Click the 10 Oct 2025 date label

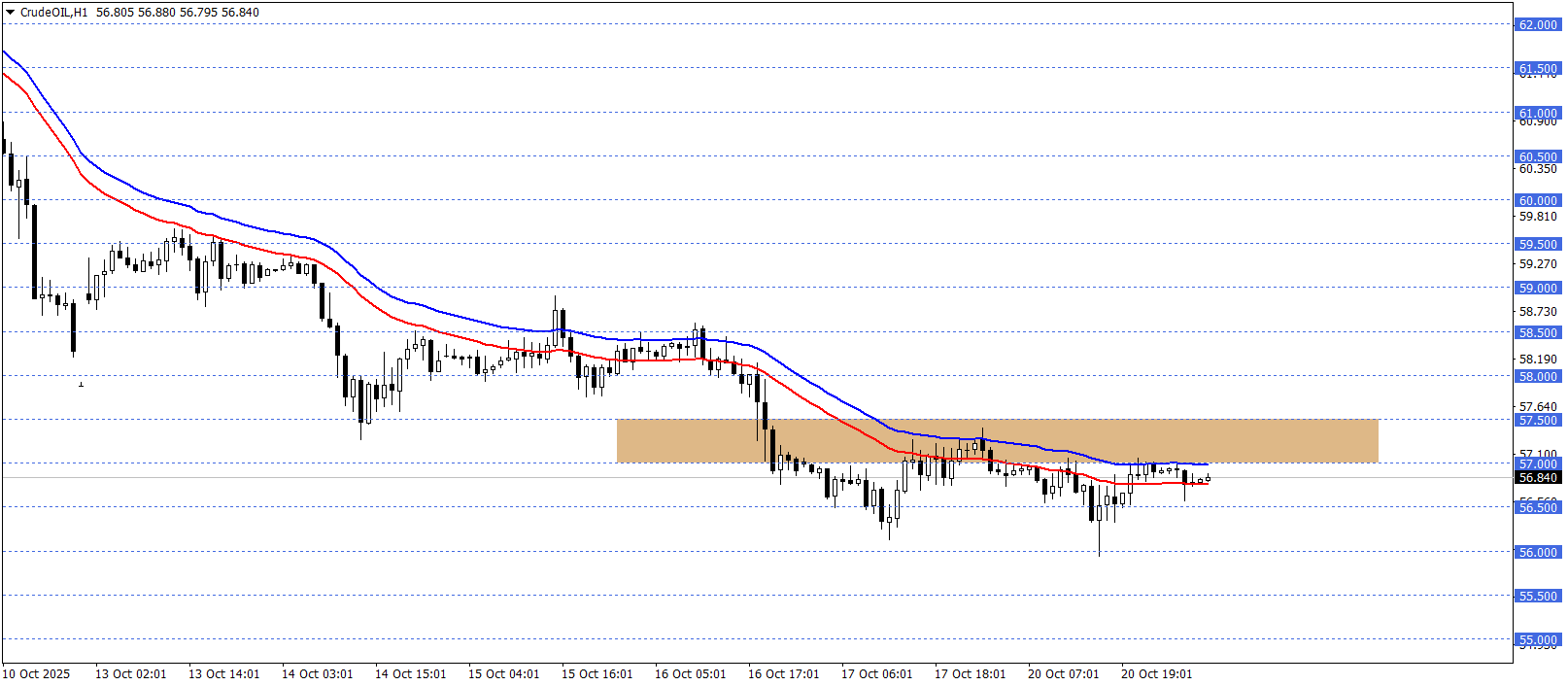coord(37,674)
